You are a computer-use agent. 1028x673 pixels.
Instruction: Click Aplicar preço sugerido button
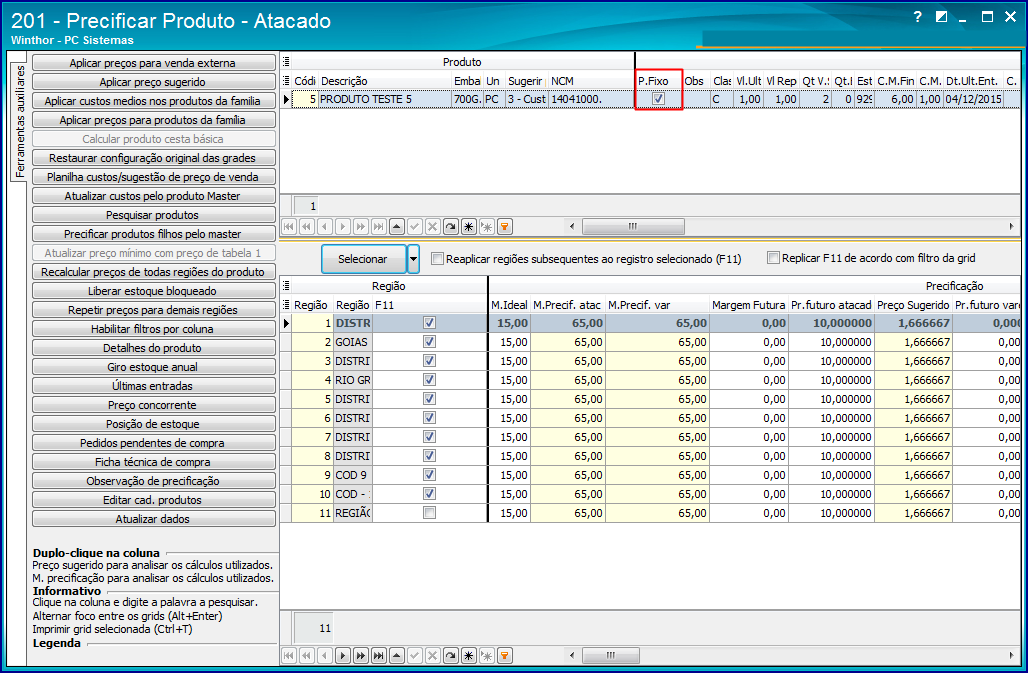coord(153,82)
